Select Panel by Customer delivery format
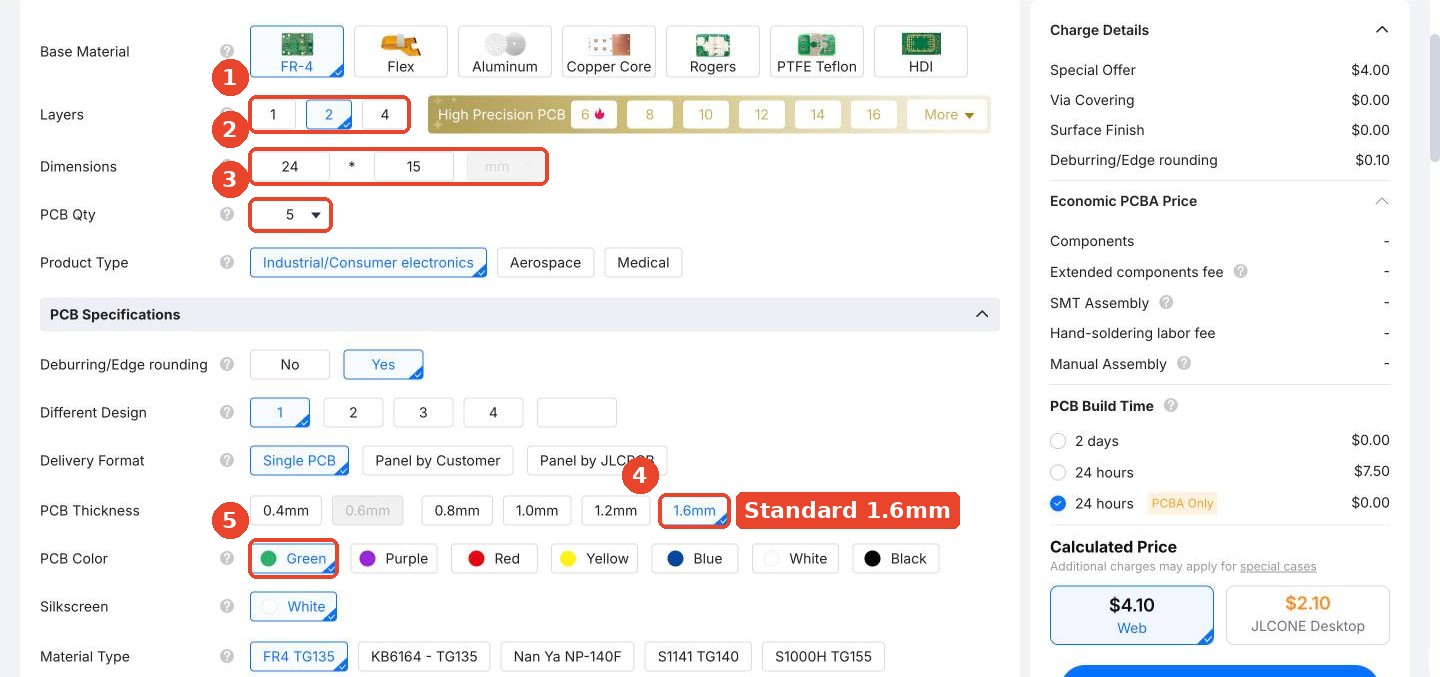Viewport: 1440px width, 677px height. pyautogui.click(x=438, y=461)
